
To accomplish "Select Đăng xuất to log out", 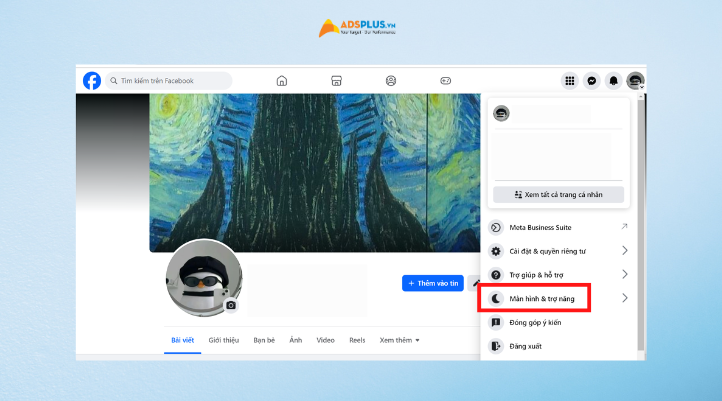I will click(x=558, y=346).
